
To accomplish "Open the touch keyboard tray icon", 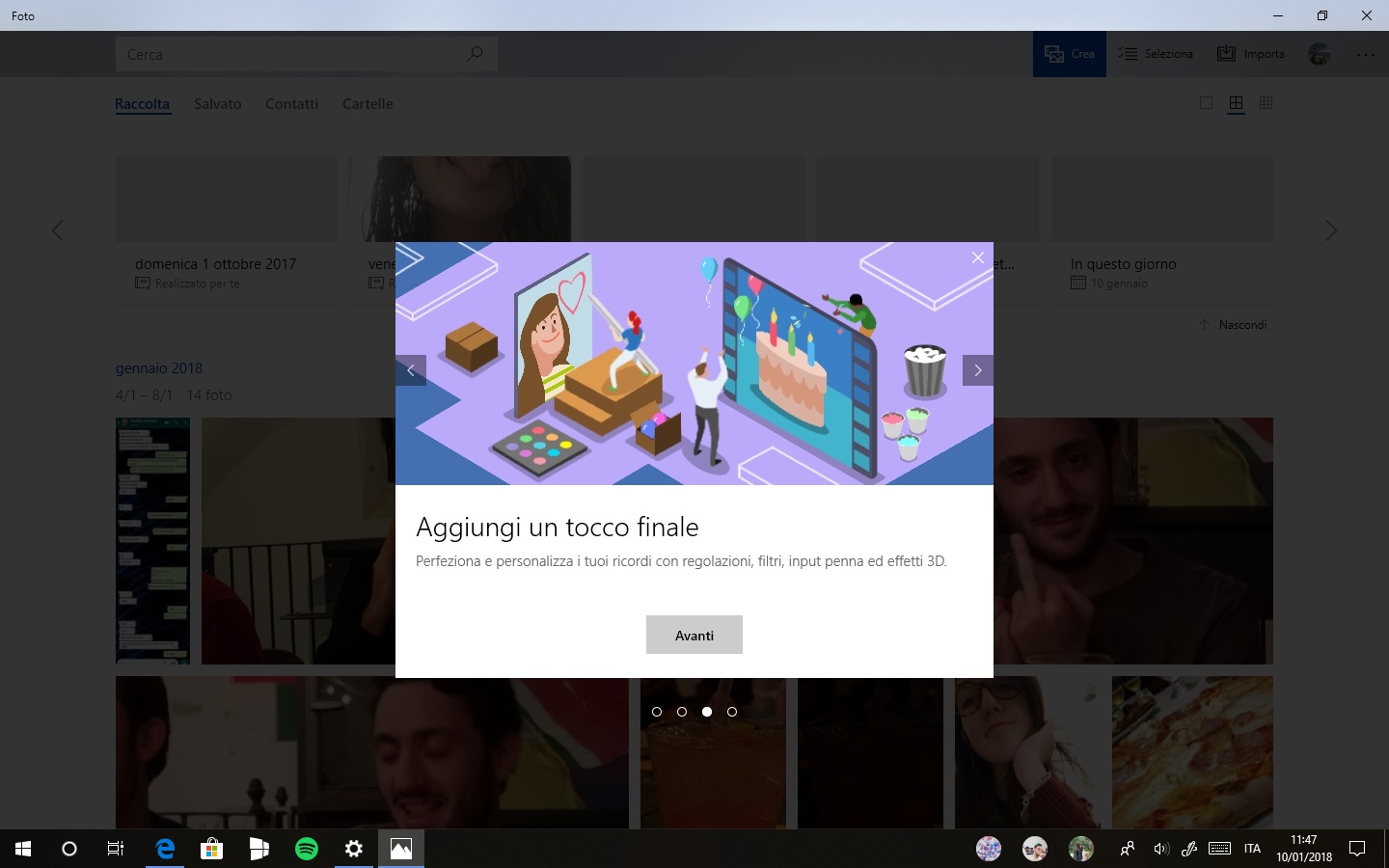I will coord(1219,849).
